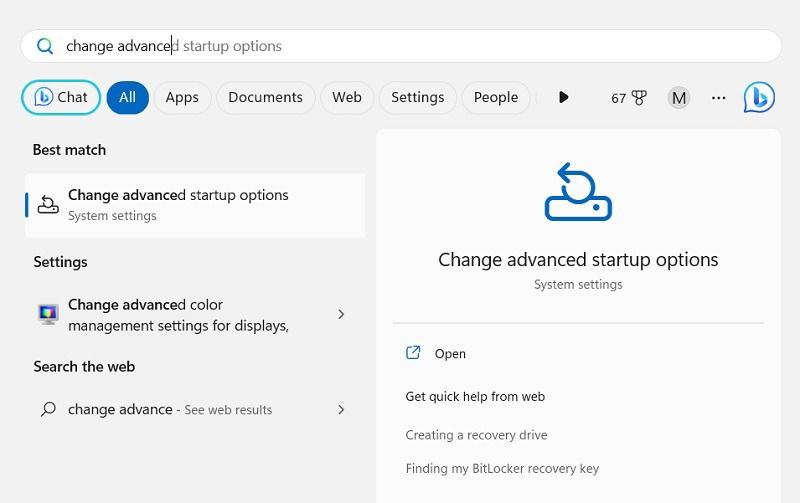The height and width of the screenshot is (503, 800).
Task: Click the recovery drive icon in Best match
Action: pos(48,205)
